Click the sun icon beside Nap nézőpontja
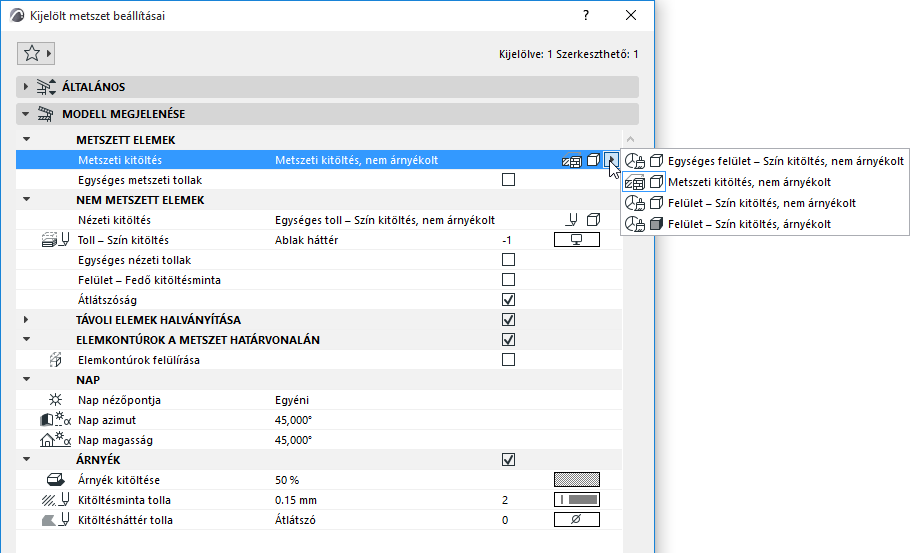Viewport: 910px width, 553px height. [56, 400]
